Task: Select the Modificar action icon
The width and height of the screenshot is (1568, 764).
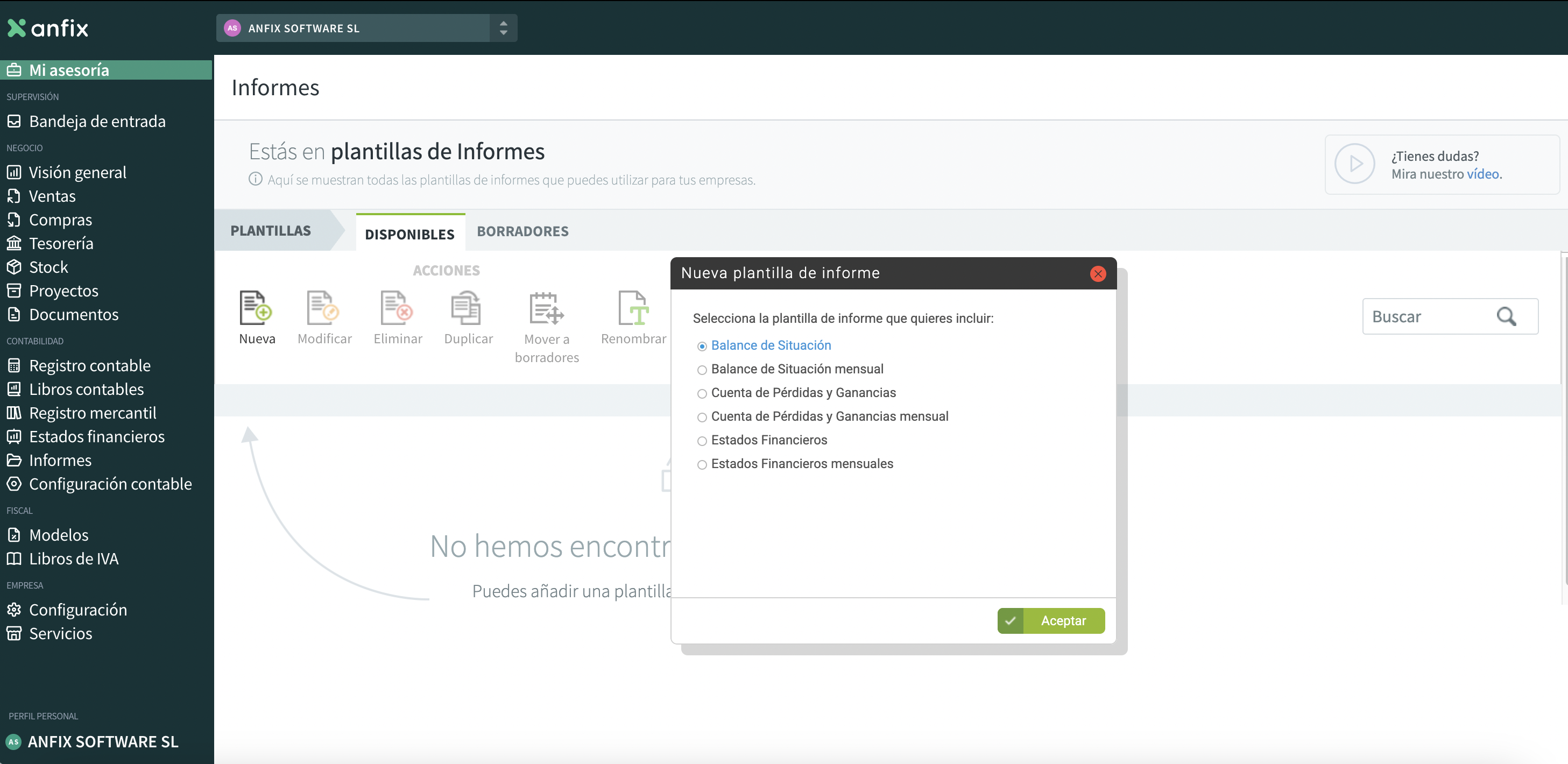Action: (323, 308)
